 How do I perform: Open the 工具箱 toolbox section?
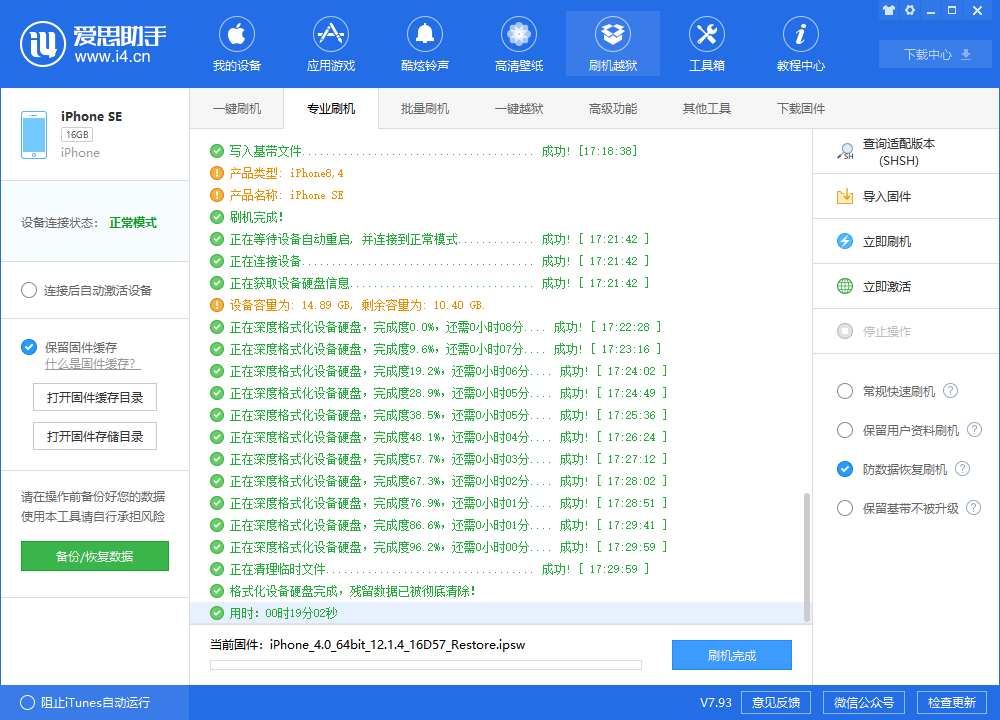[707, 43]
